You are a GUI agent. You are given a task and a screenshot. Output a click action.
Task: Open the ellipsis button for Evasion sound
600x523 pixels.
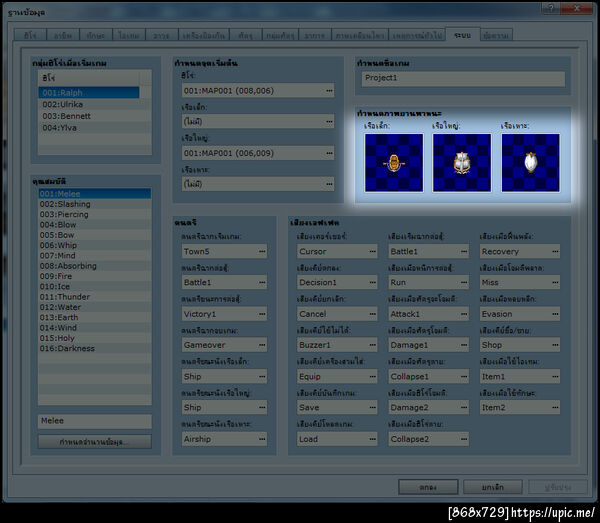(x=555, y=314)
